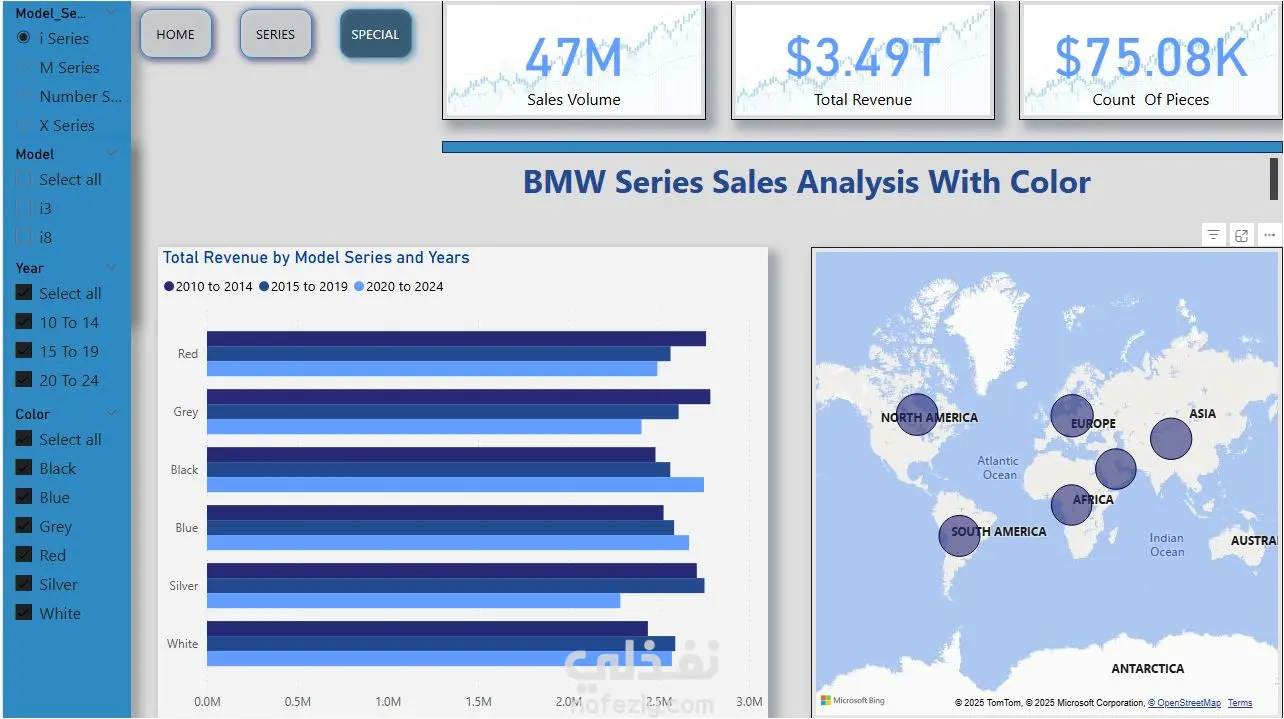Click the Terms link on the map
Screen dimensions: 1284x719
[1240, 703]
